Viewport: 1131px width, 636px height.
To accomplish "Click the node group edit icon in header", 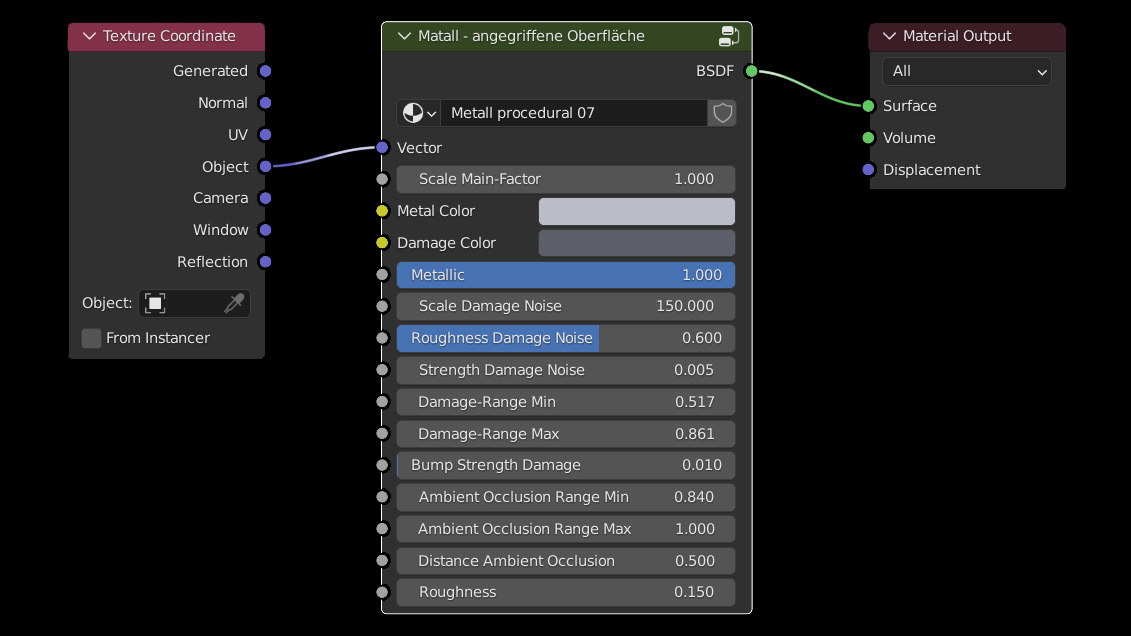I will 729,37.
